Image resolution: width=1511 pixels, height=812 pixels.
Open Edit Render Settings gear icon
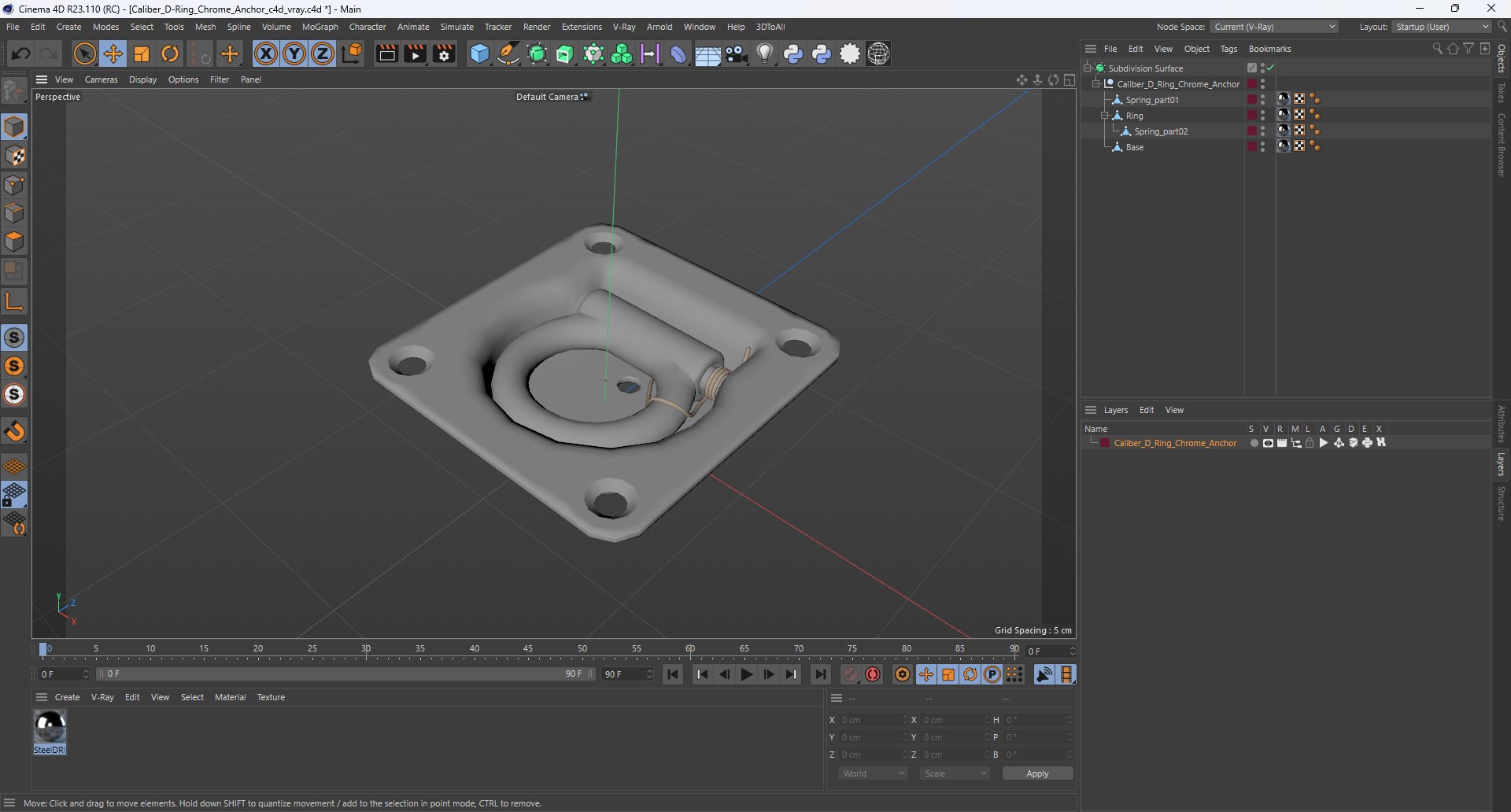[445, 54]
